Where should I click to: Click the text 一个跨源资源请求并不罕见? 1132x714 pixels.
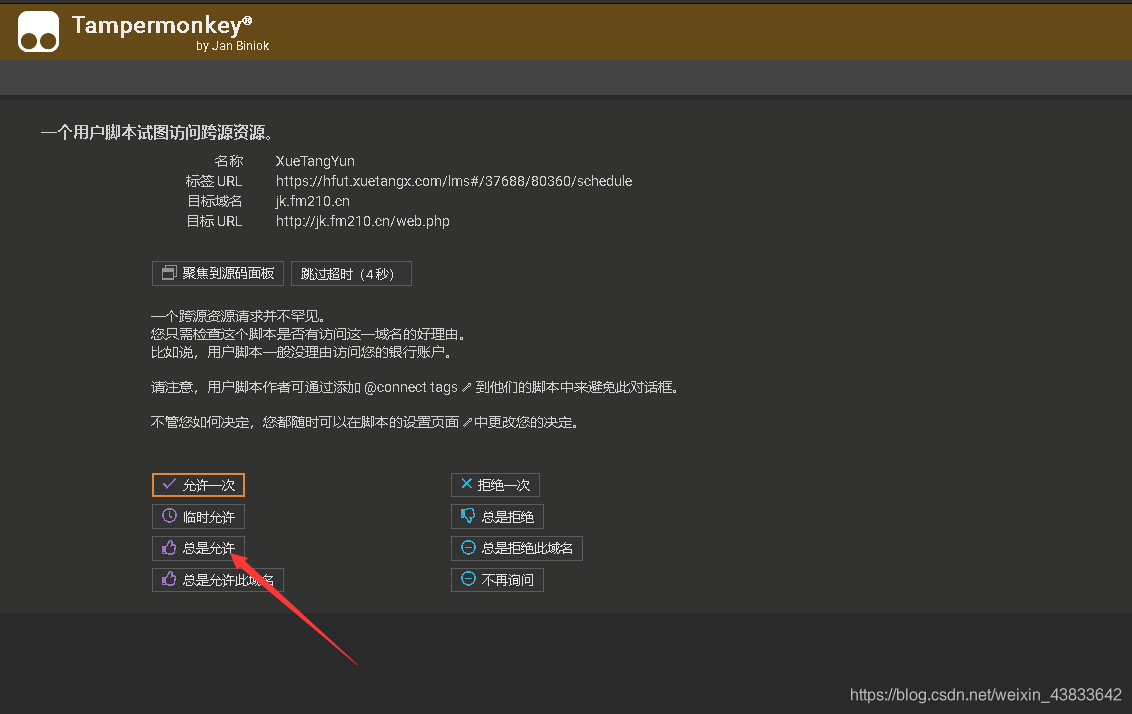239,316
